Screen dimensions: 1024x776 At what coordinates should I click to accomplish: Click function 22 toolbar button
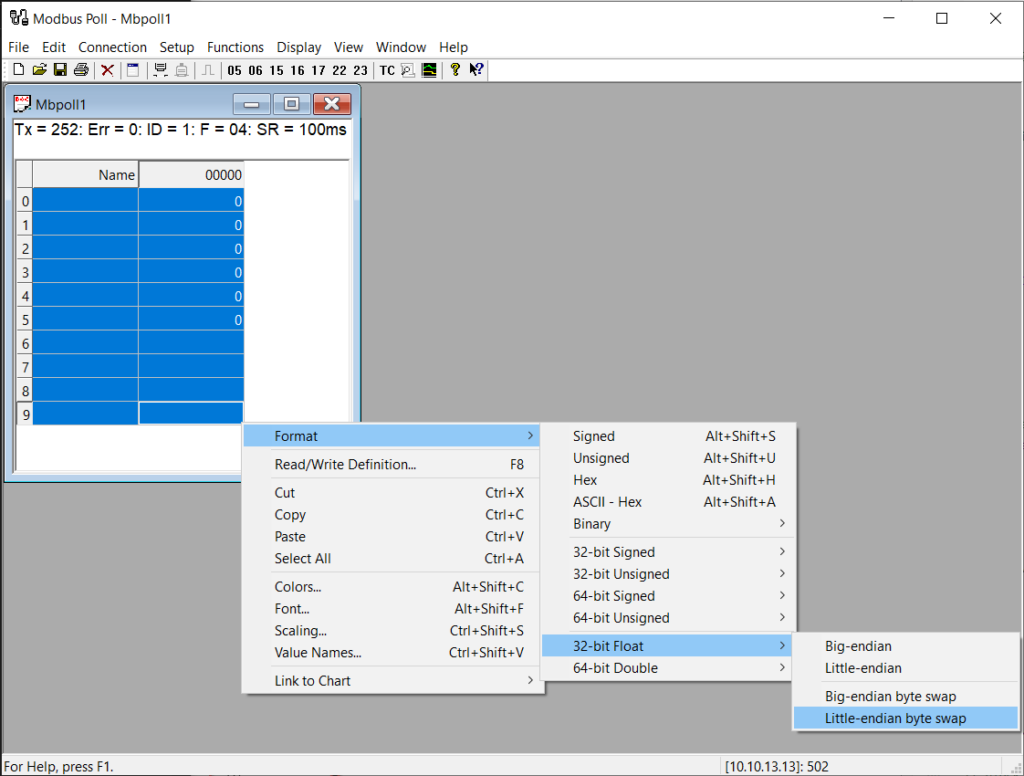(339, 71)
